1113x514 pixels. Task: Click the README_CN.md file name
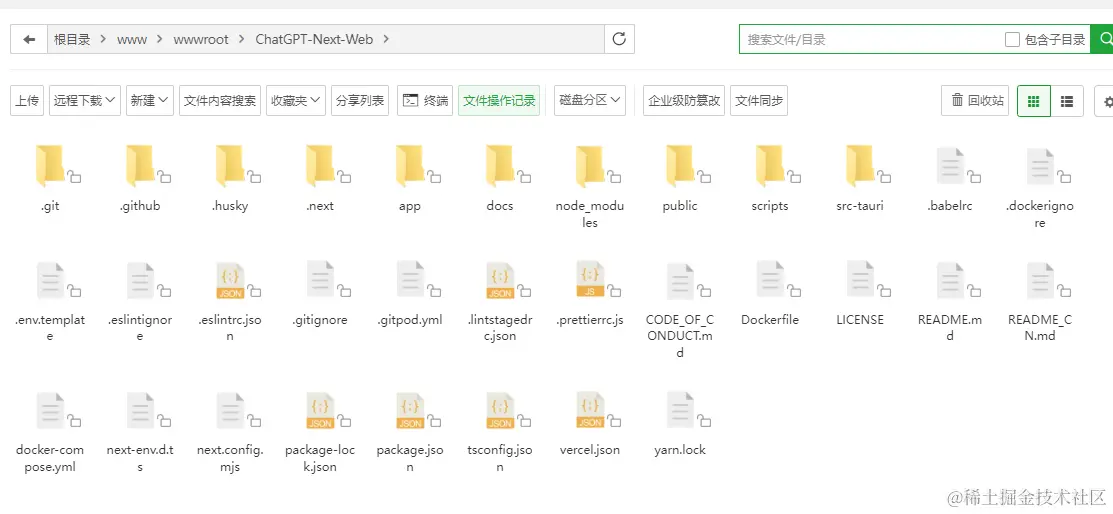pos(1040,328)
